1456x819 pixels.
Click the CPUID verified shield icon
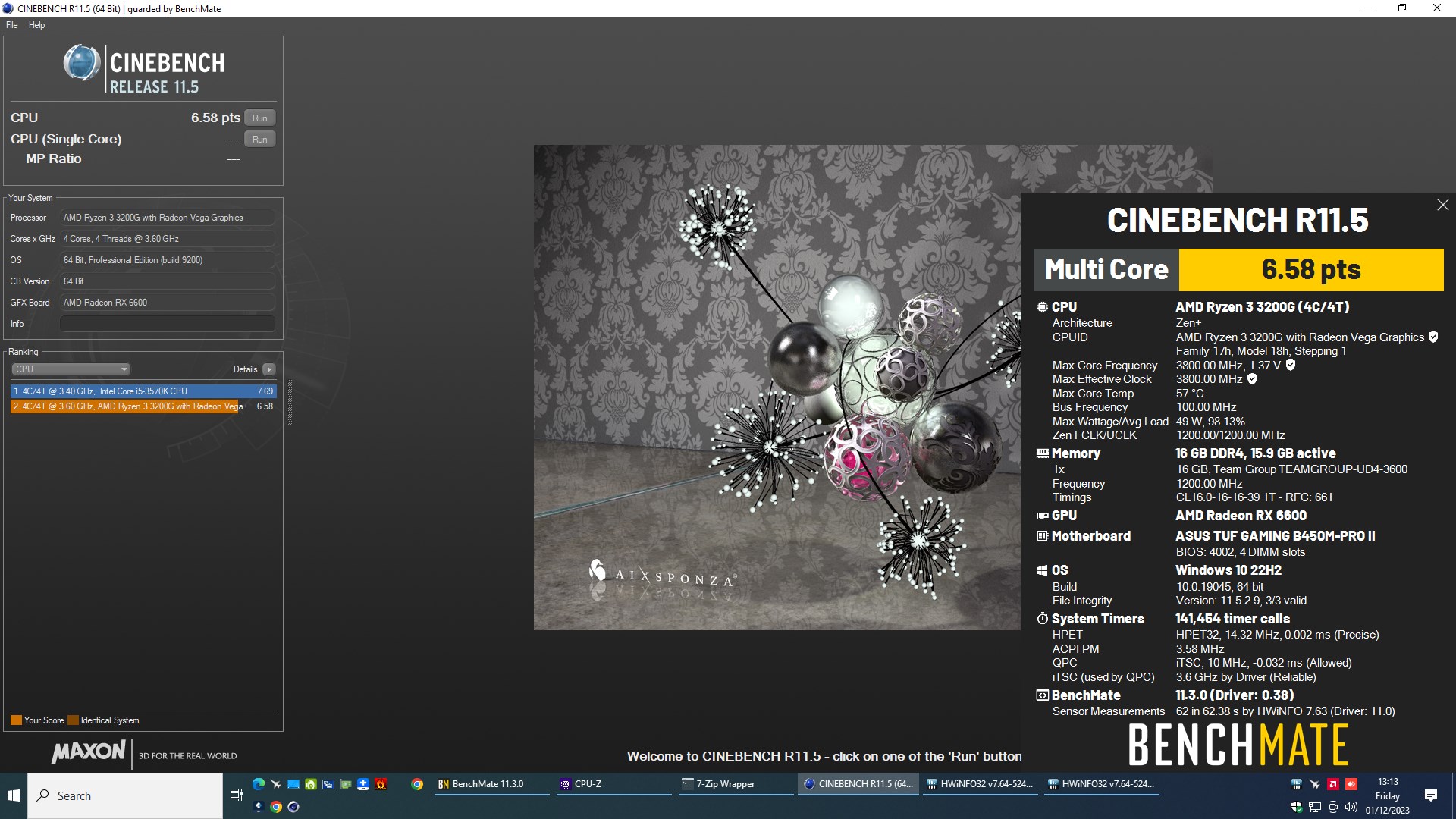(x=1433, y=337)
